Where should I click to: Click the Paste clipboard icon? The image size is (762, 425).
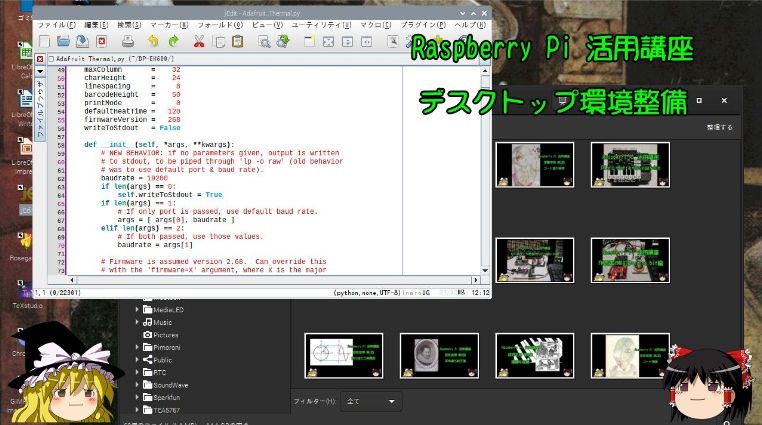click(x=238, y=42)
